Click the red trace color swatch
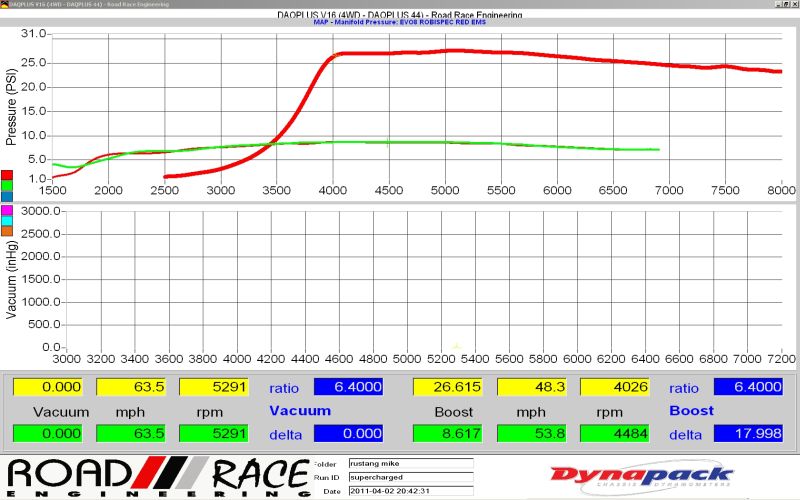This screenshot has width=800, height=500. (x=7, y=176)
